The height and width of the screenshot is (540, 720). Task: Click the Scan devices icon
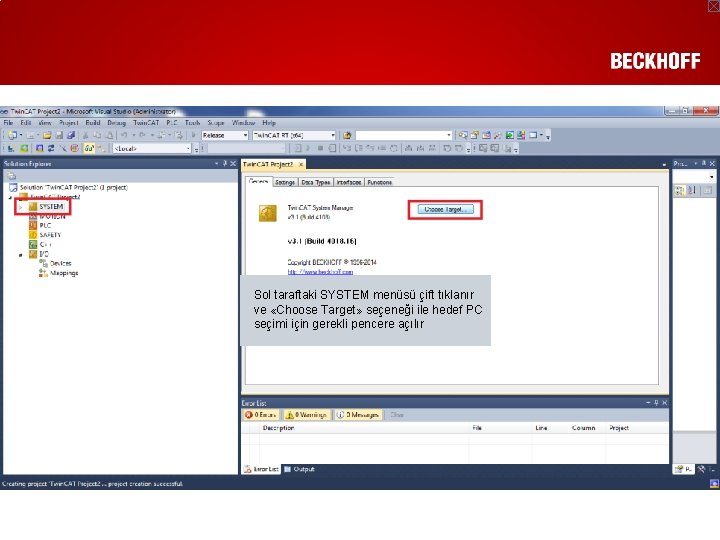[62, 148]
